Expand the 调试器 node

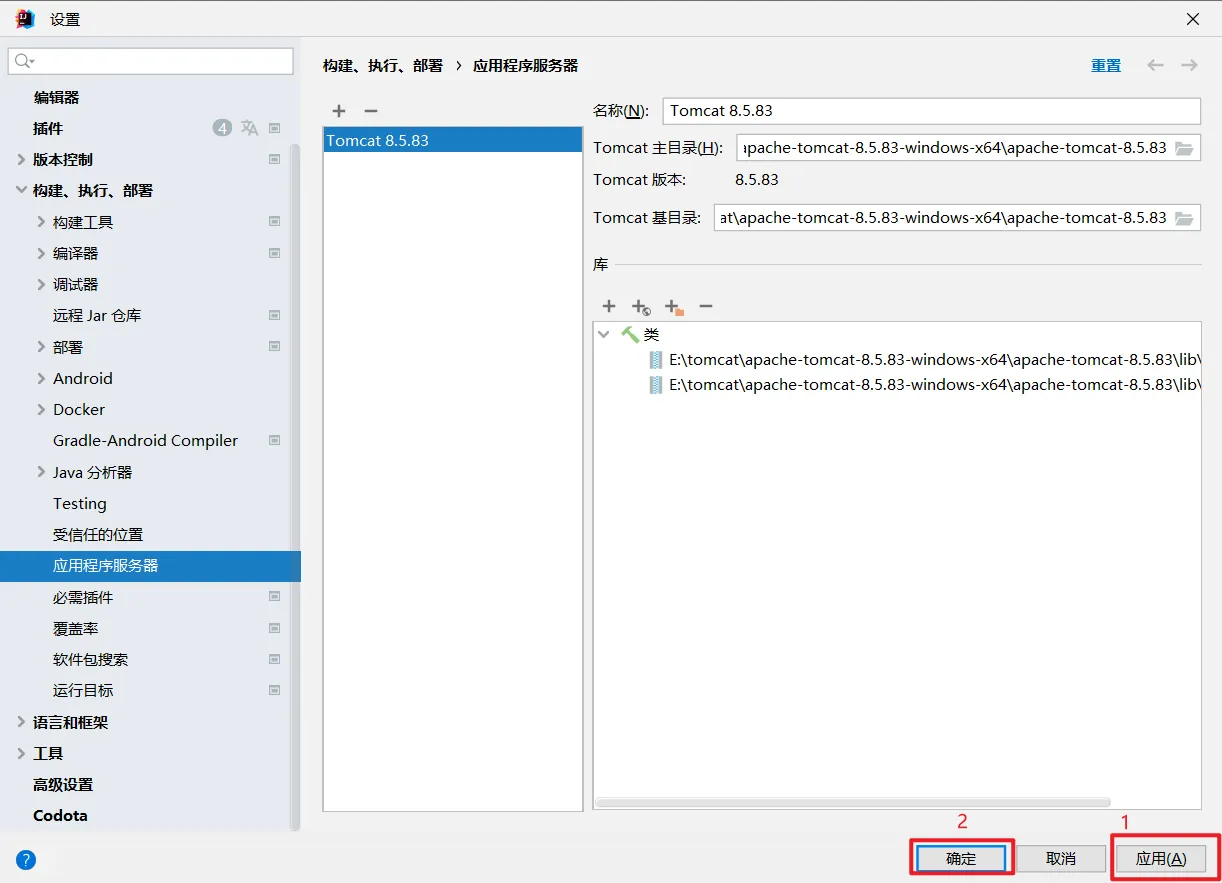coord(41,284)
